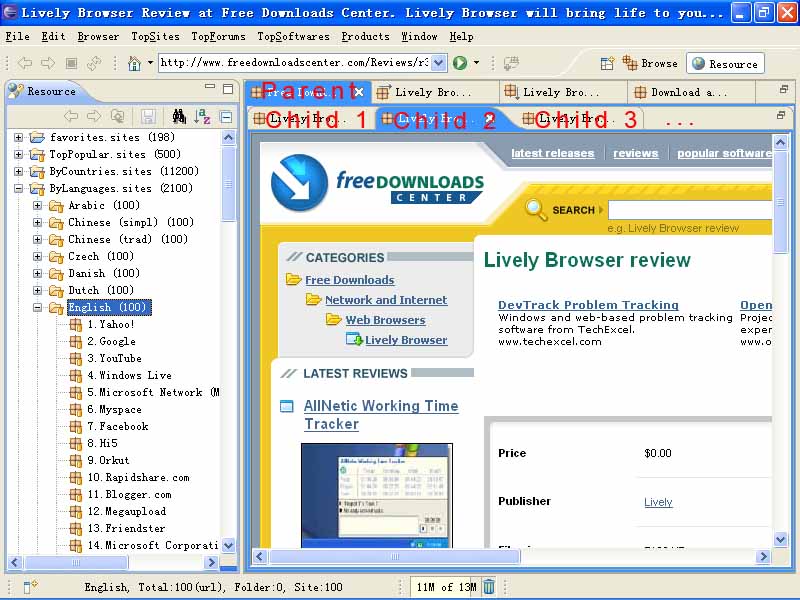Image resolution: width=800 pixels, height=600 pixels.
Task: Click the Resource tree vertical scrollbar thumb
Action: (x=228, y=184)
